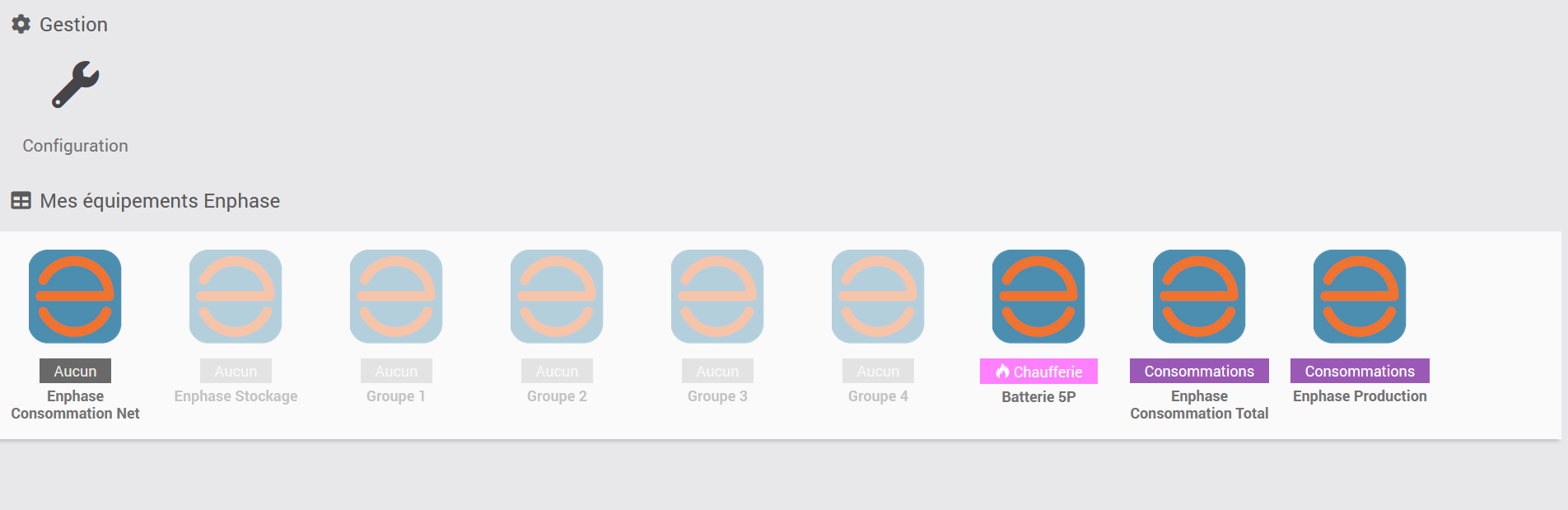Click the Mes équipements Enphase heading text
Screen dimensions: 1568x510
click(160, 201)
